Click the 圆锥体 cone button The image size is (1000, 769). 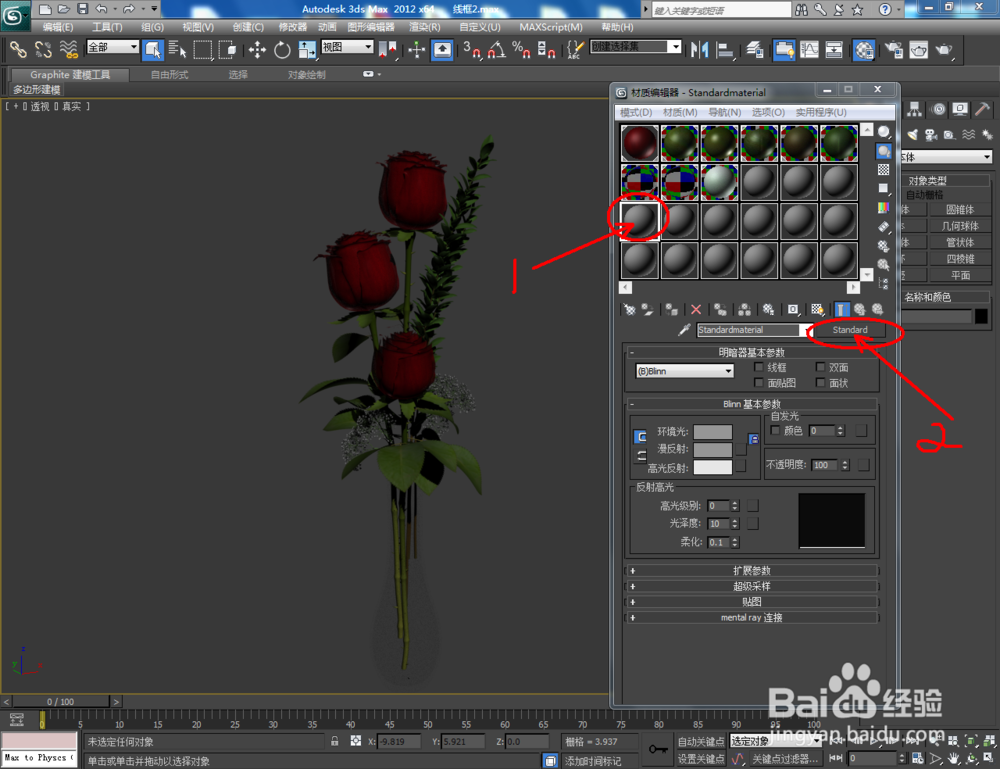(960, 209)
